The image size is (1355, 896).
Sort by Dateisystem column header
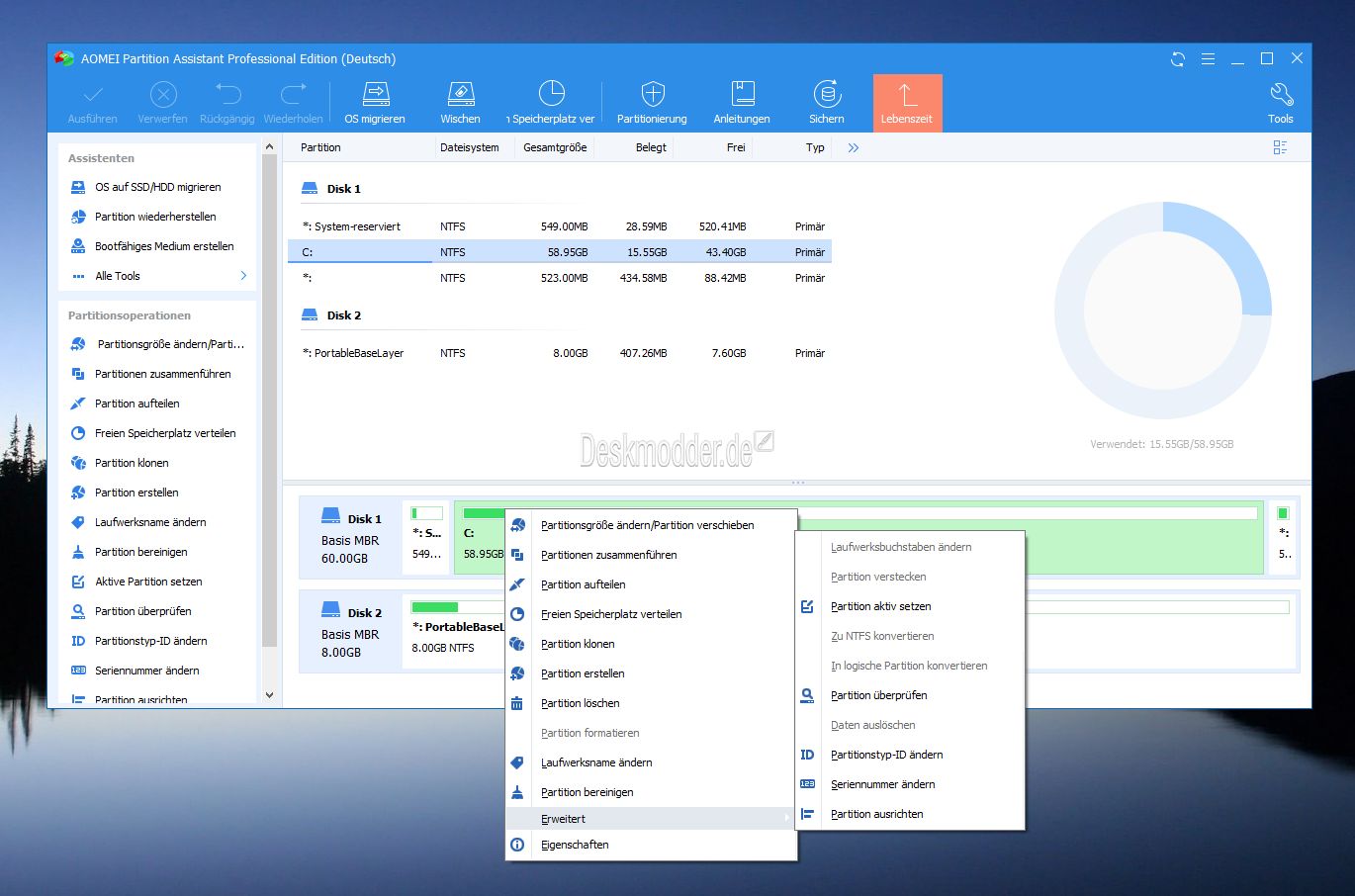point(470,147)
